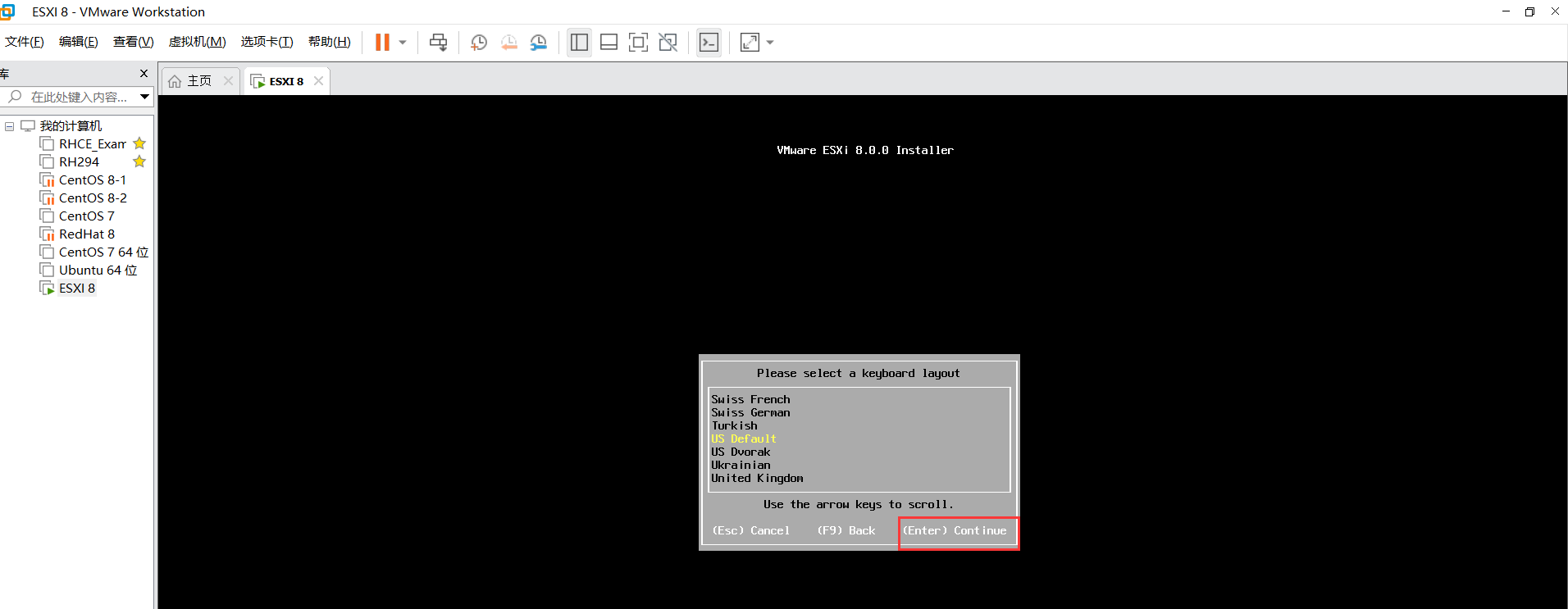Close the 主页 tab
Screen dimensions: 1568x609
click(229, 80)
